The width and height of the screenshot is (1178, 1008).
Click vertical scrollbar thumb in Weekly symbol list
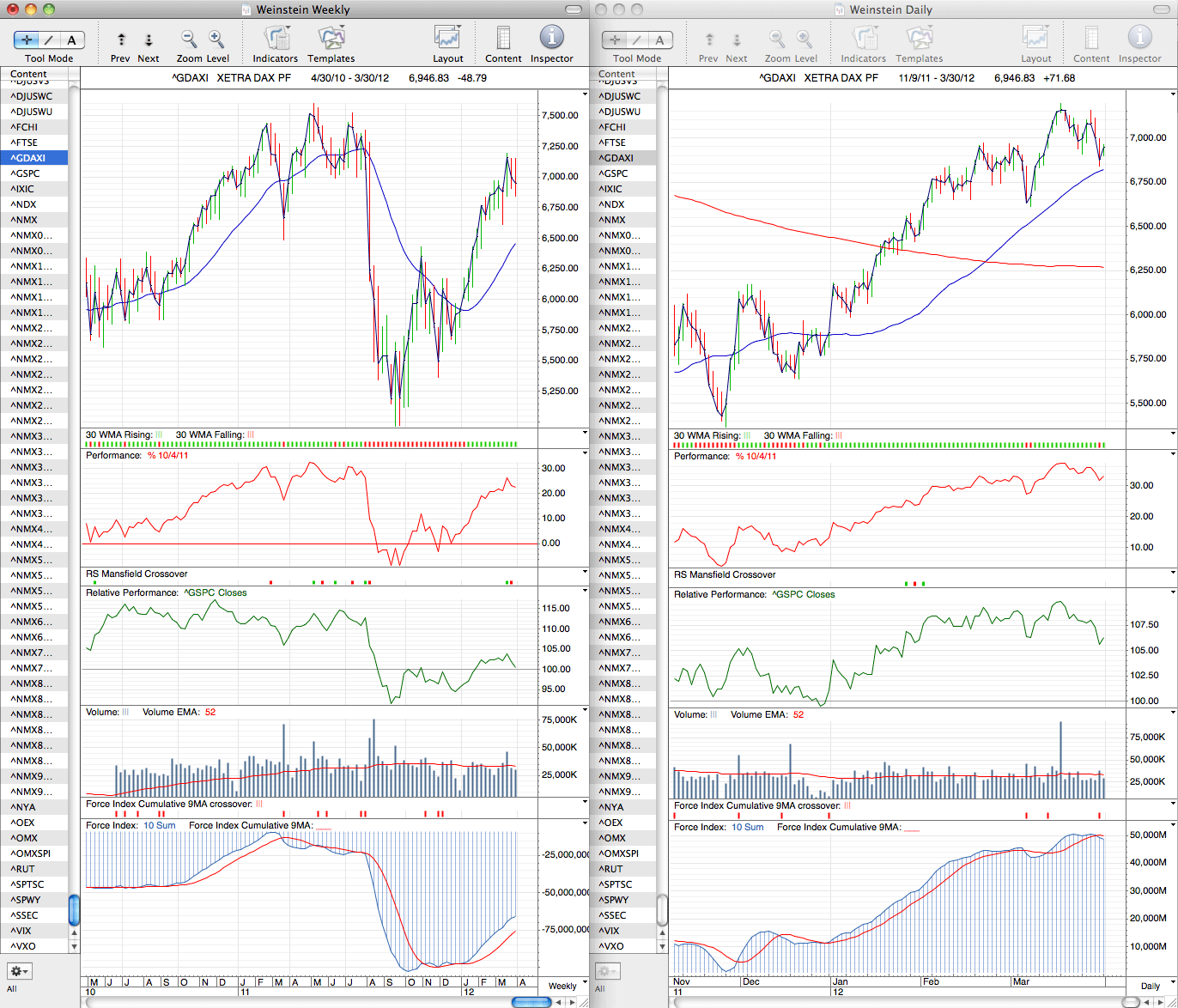pyautogui.click(x=74, y=909)
